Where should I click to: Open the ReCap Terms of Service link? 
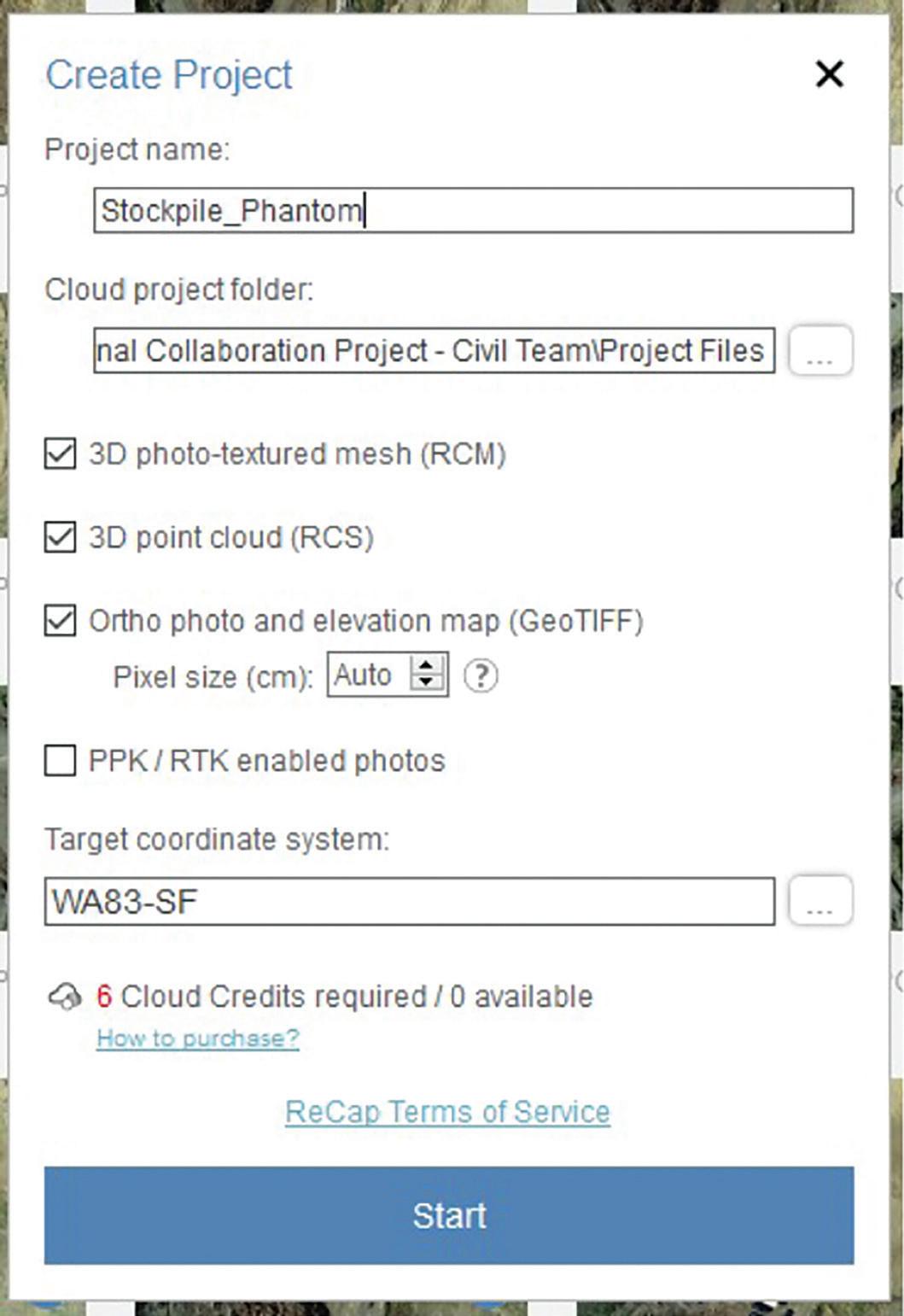447,1112
